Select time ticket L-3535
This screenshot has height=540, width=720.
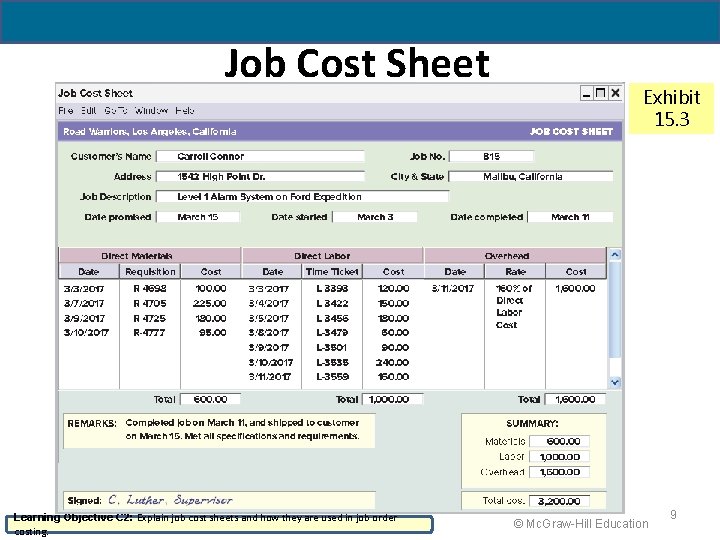(x=332, y=362)
